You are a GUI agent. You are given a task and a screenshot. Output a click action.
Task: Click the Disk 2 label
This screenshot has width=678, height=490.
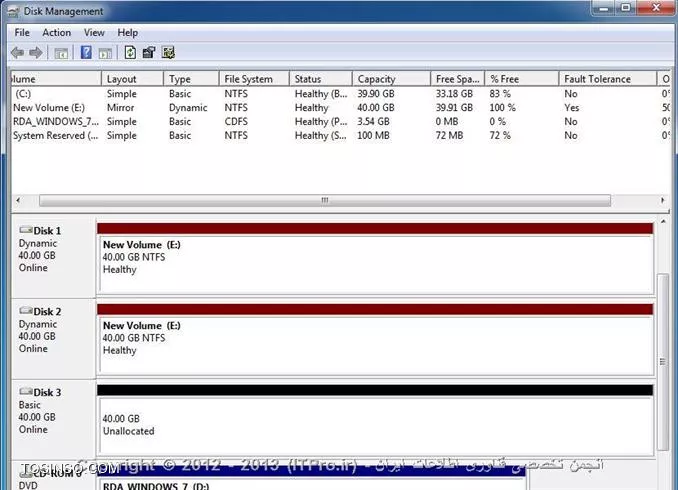click(x=47, y=311)
